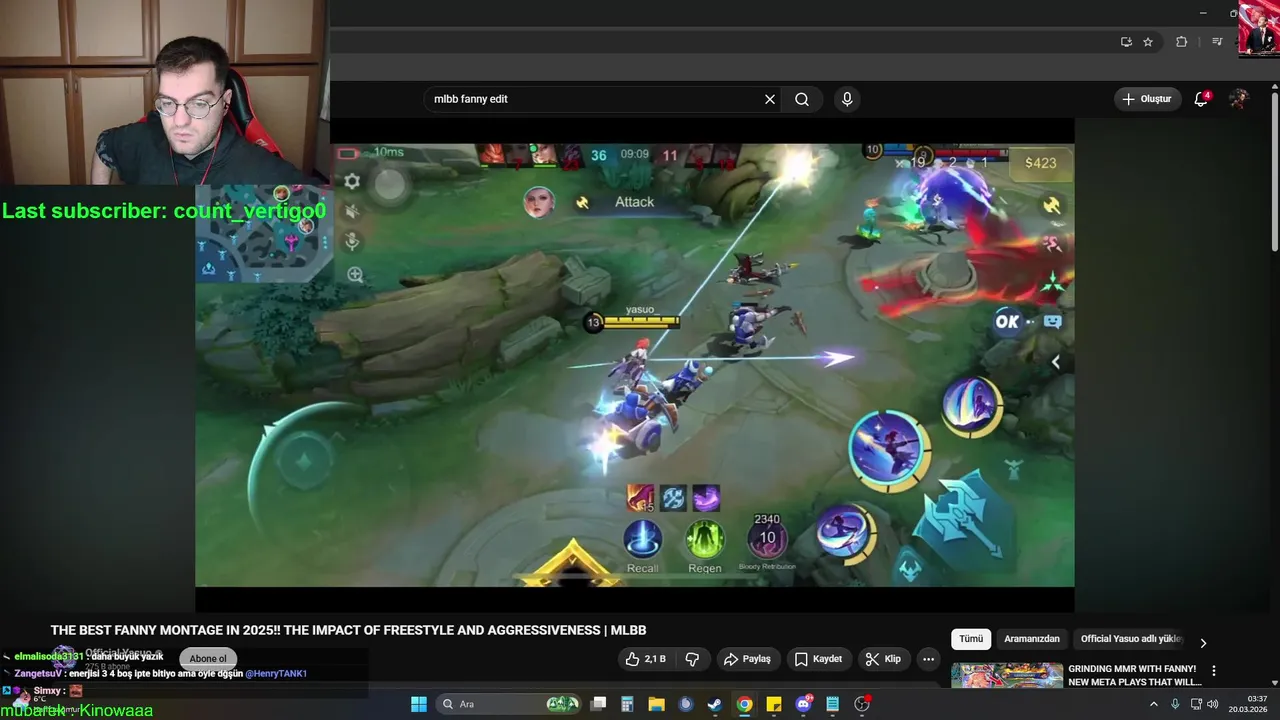
Task: Open the YouTube account avatar menu
Action: (x=1238, y=99)
